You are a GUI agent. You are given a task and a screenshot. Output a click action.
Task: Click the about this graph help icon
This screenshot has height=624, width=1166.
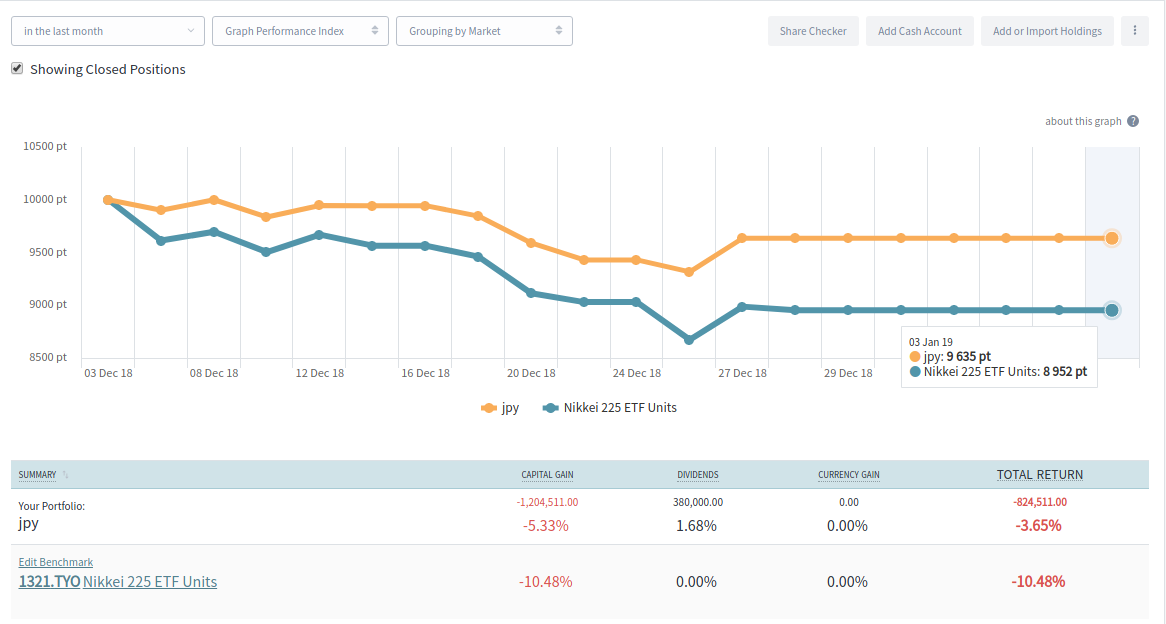pyautogui.click(x=1133, y=121)
